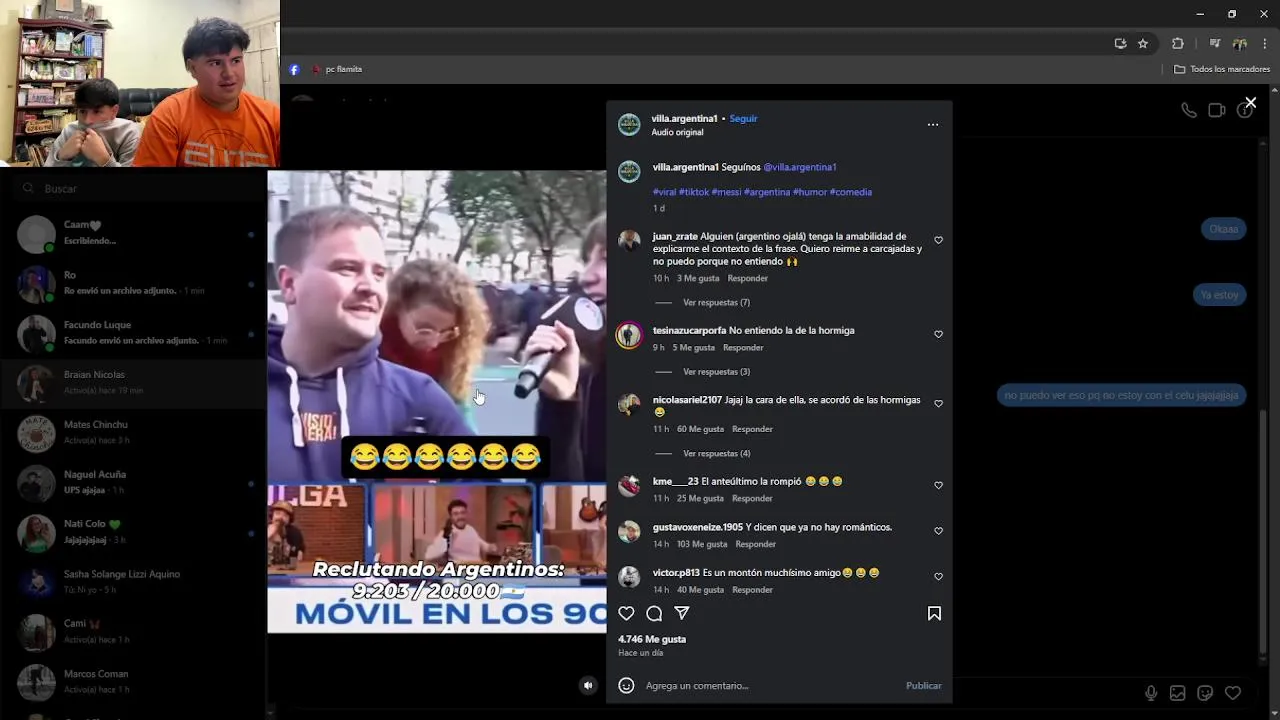The height and width of the screenshot is (720, 1280).
Task: Reply to victor.p813's comment
Action: (x=752, y=590)
